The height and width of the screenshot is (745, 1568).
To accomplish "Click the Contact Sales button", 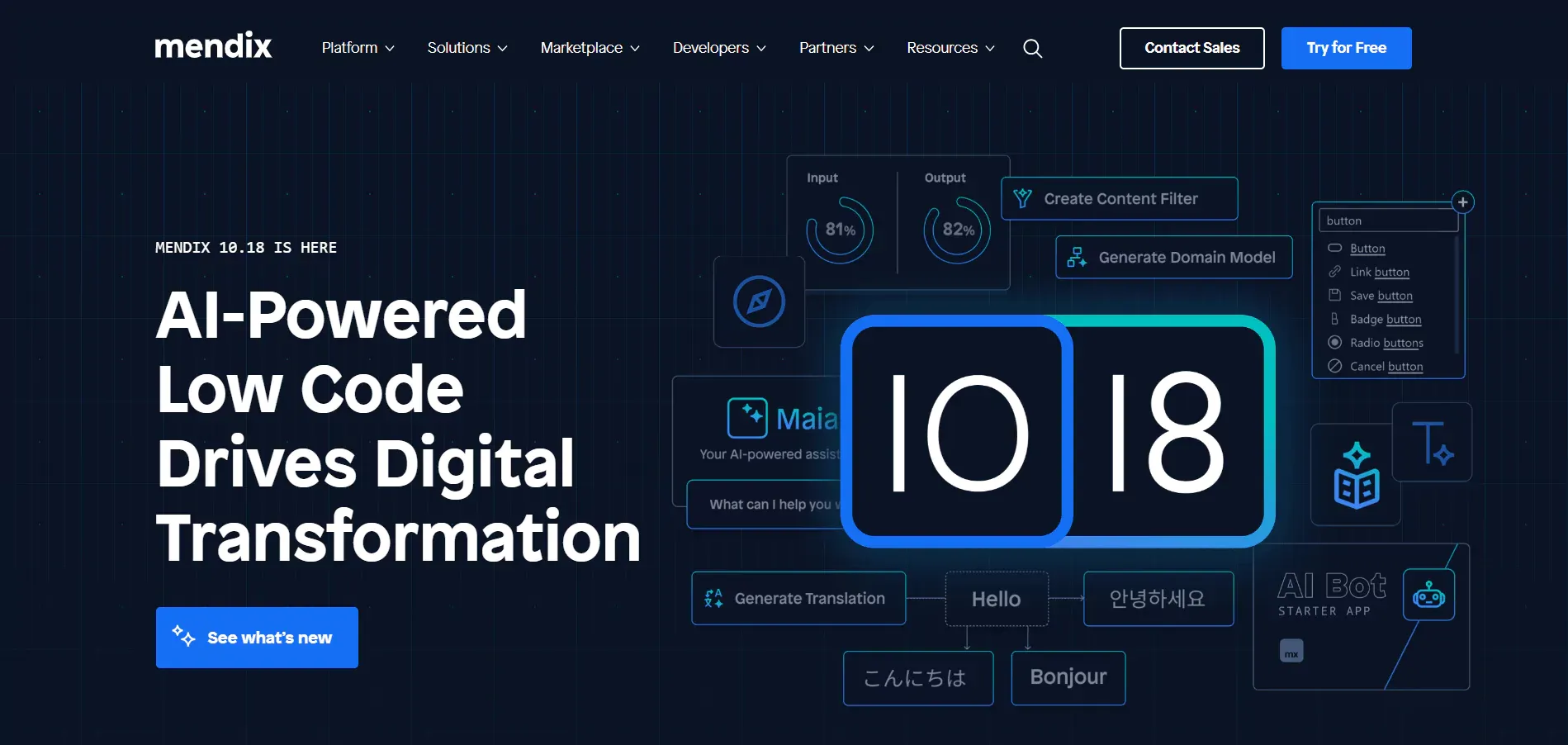I will pyautogui.click(x=1191, y=48).
